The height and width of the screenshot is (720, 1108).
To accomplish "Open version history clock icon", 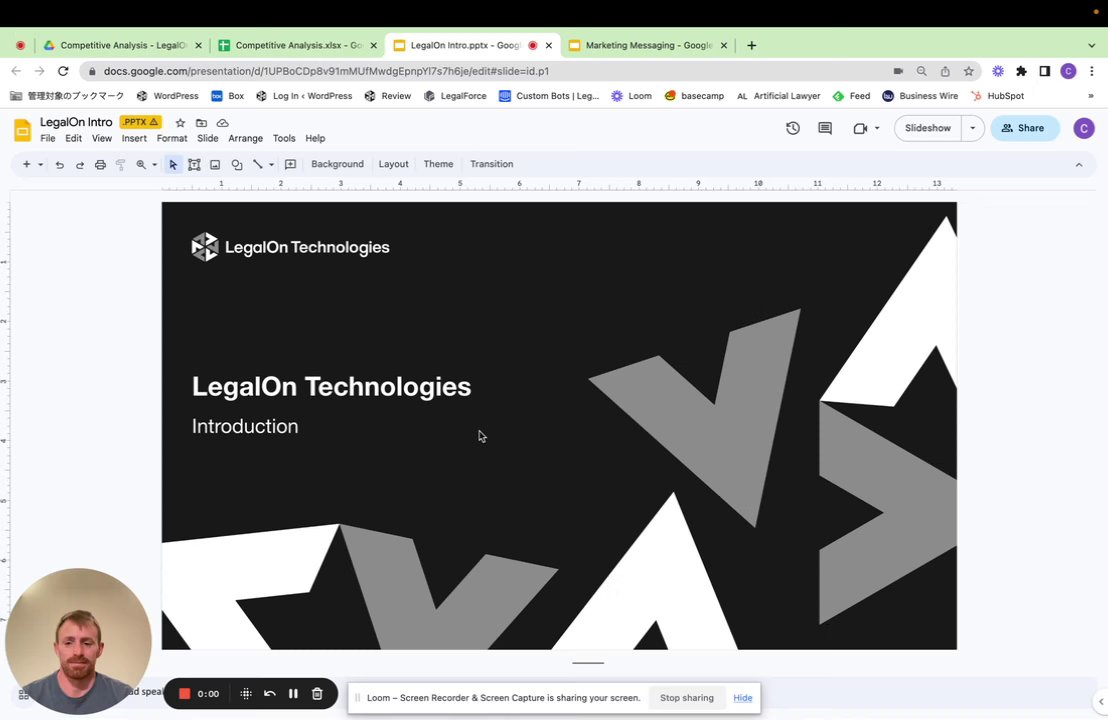I will [x=793, y=128].
